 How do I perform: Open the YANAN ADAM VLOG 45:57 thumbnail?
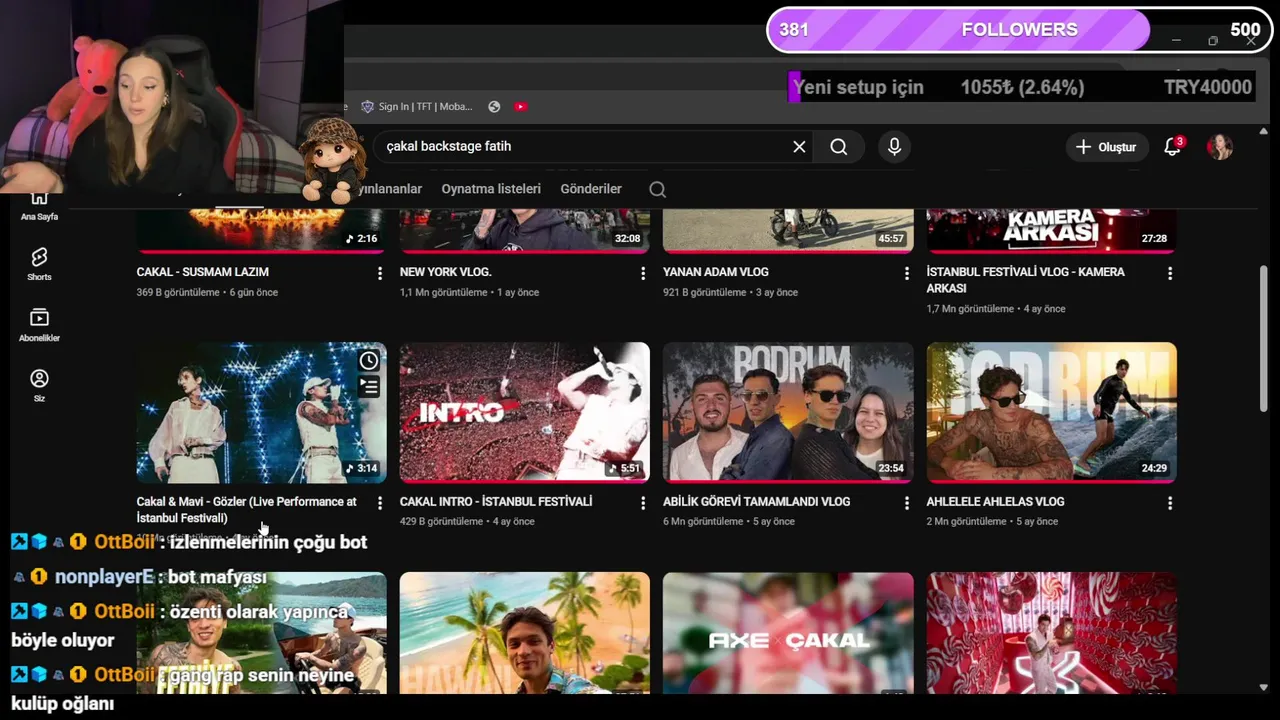click(x=788, y=231)
